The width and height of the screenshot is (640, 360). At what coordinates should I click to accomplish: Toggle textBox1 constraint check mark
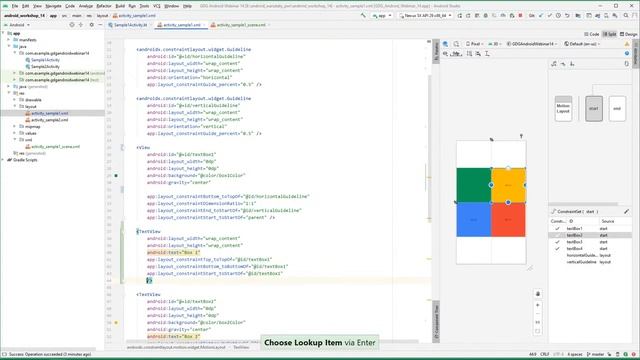tap(557, 229)
